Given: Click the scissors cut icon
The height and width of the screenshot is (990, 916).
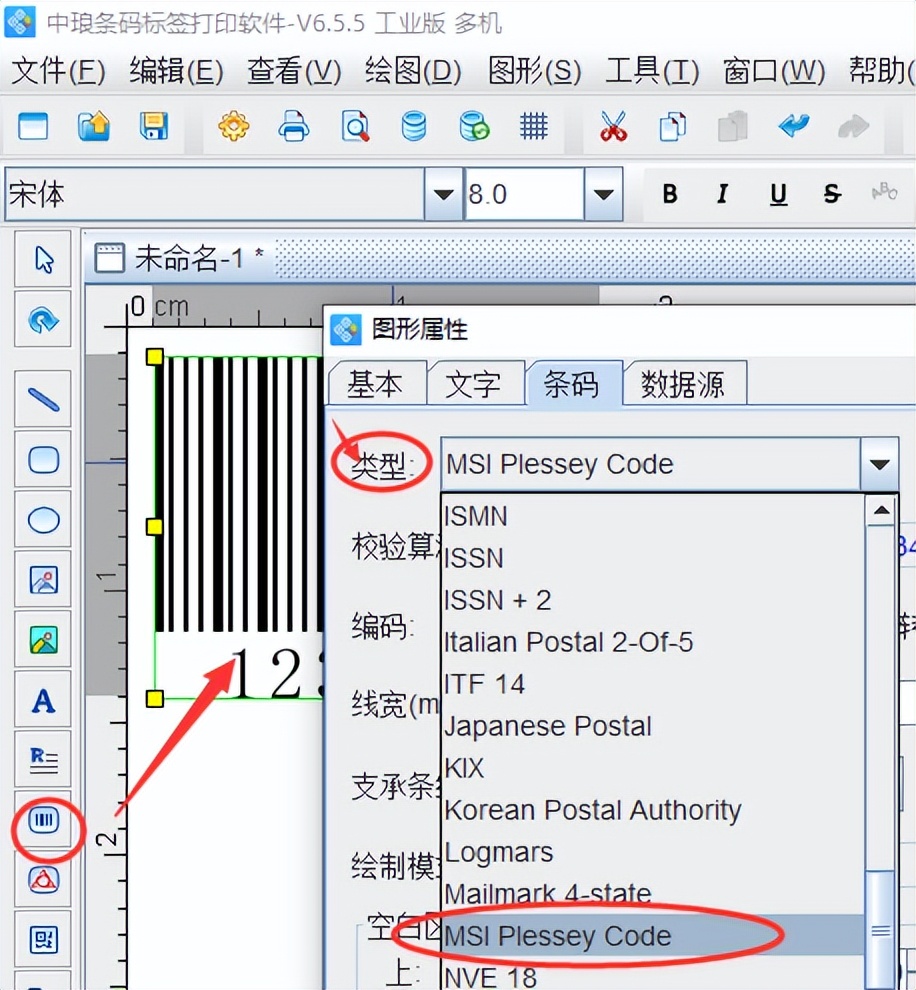Looking at the screenshot, I should pos(613,127).
